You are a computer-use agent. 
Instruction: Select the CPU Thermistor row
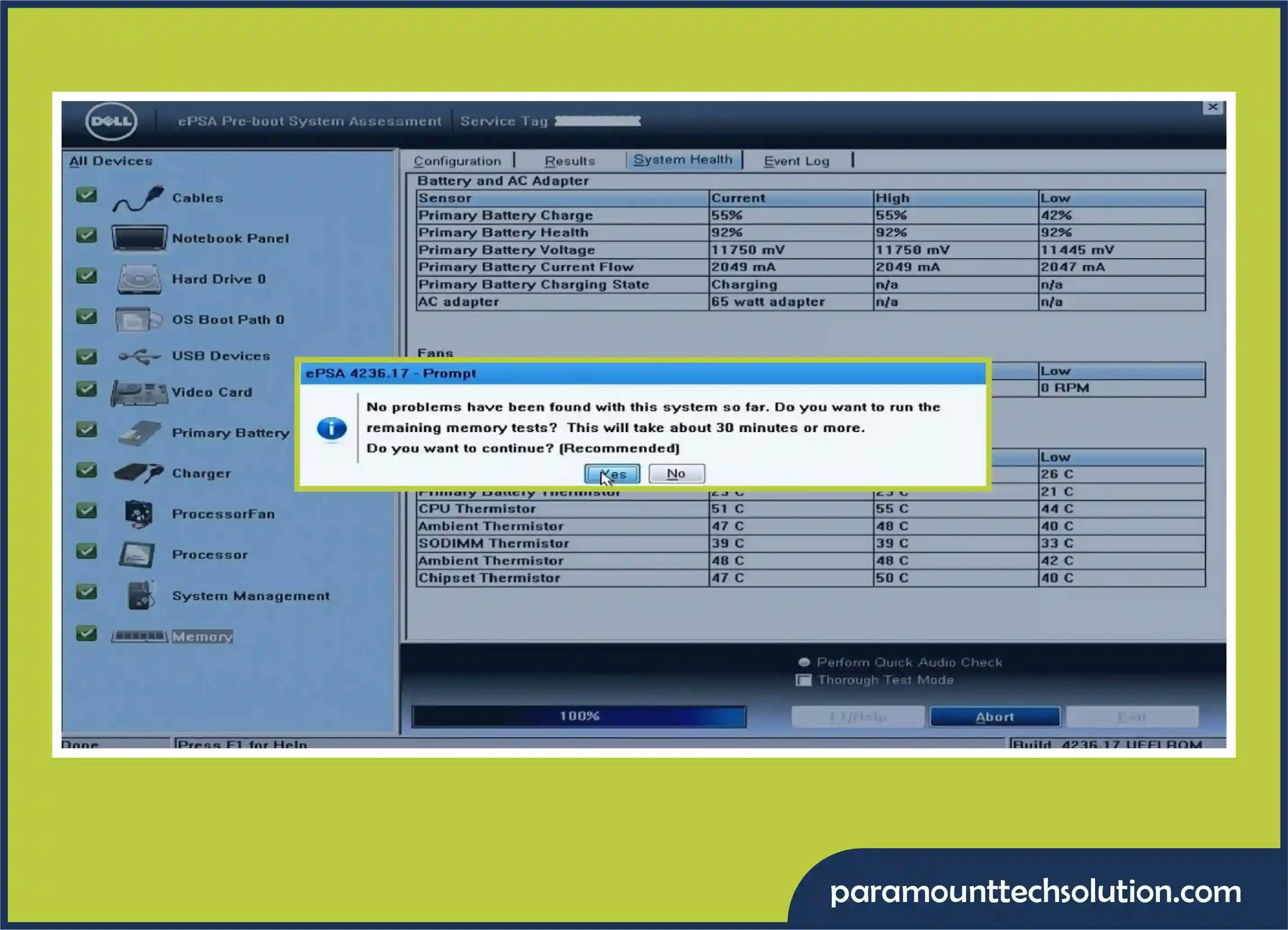coord(811,509)
